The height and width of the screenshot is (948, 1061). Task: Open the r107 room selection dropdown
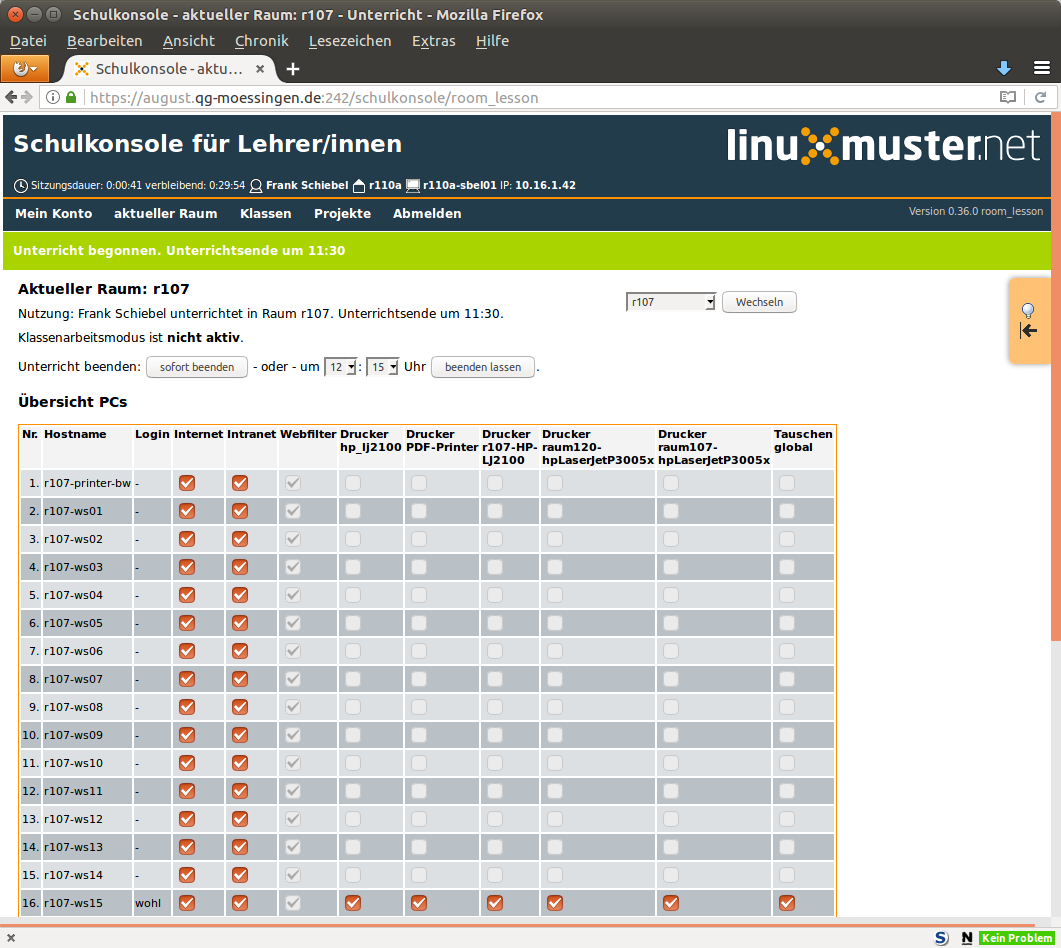click(670, 302)
